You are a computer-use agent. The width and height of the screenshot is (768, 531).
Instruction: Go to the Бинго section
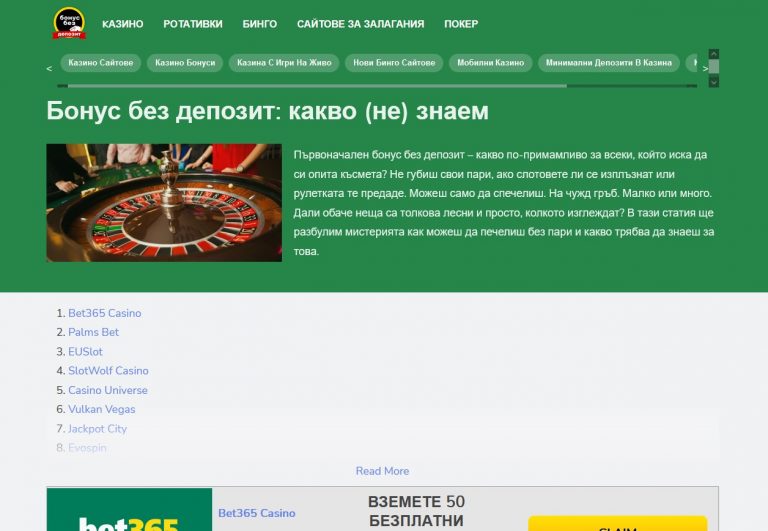pos(260,24)
